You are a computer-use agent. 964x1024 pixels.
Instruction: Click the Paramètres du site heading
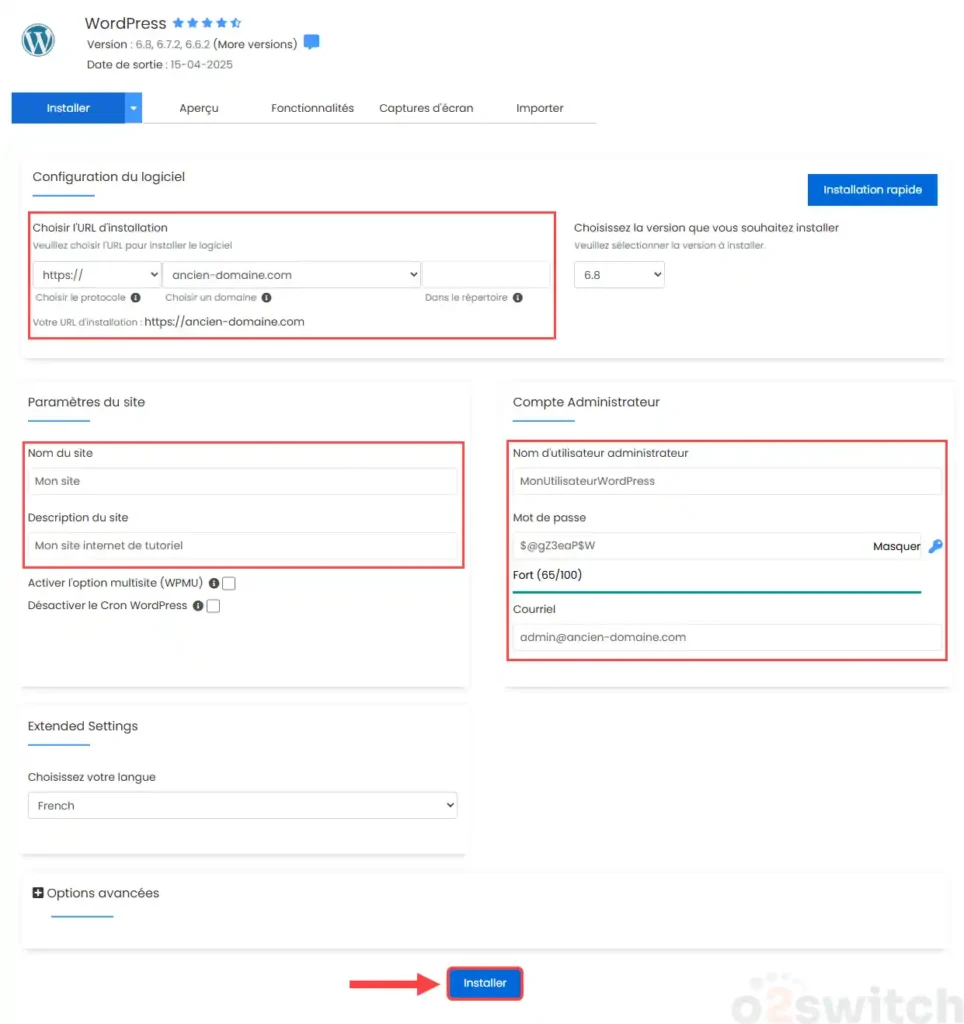(x=86, y=402)
